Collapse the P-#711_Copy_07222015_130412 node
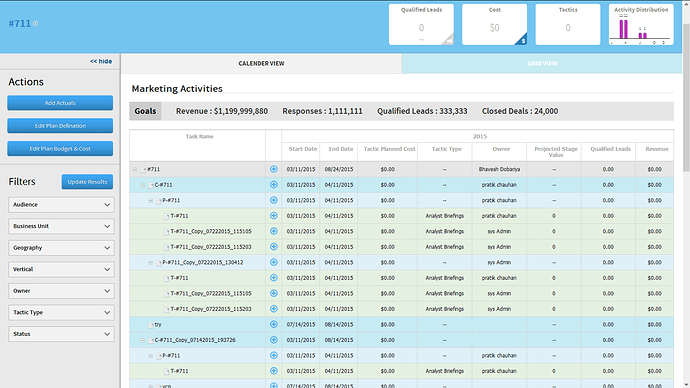 [x=151, y=263]
